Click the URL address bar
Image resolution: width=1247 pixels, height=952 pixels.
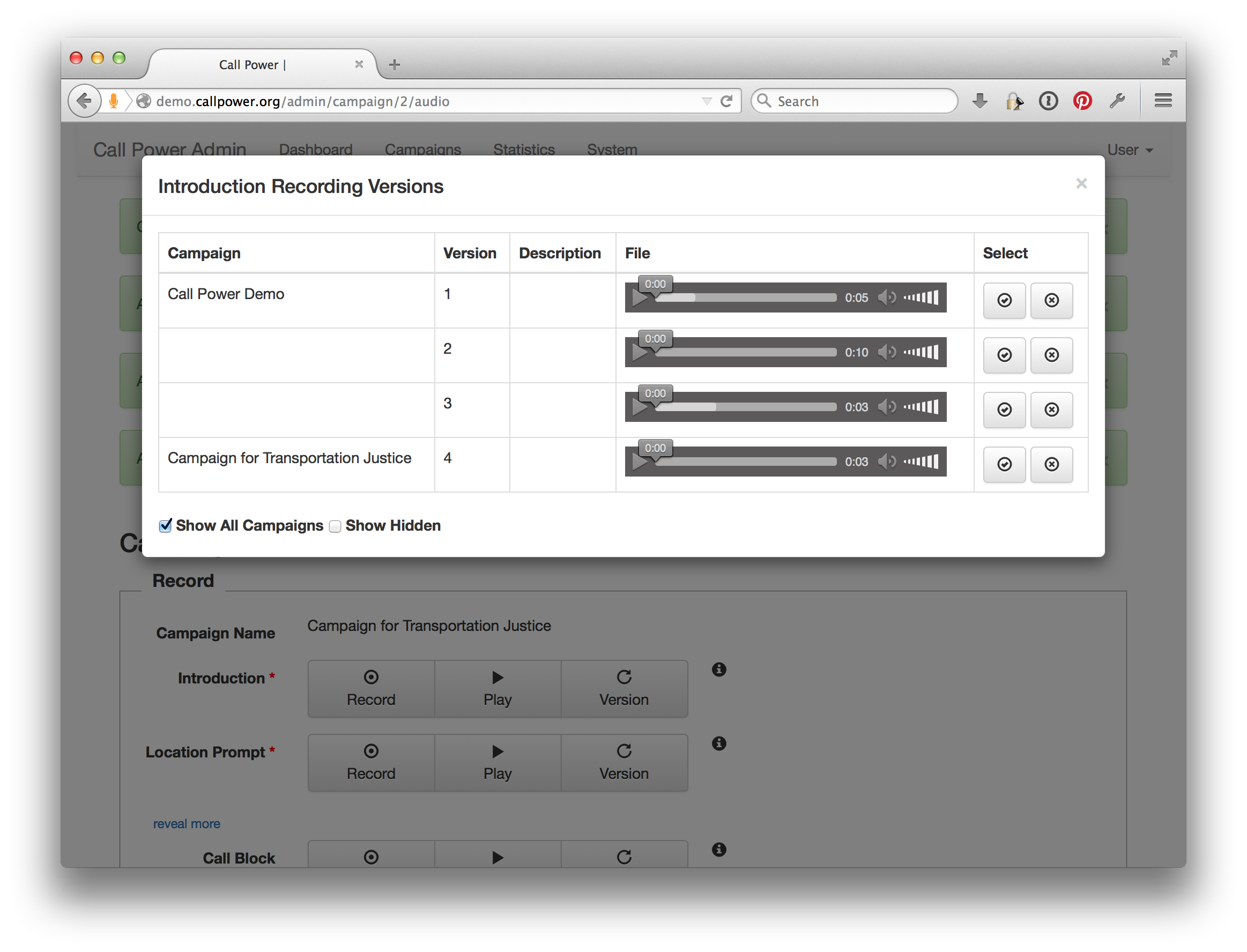(419, 101)
